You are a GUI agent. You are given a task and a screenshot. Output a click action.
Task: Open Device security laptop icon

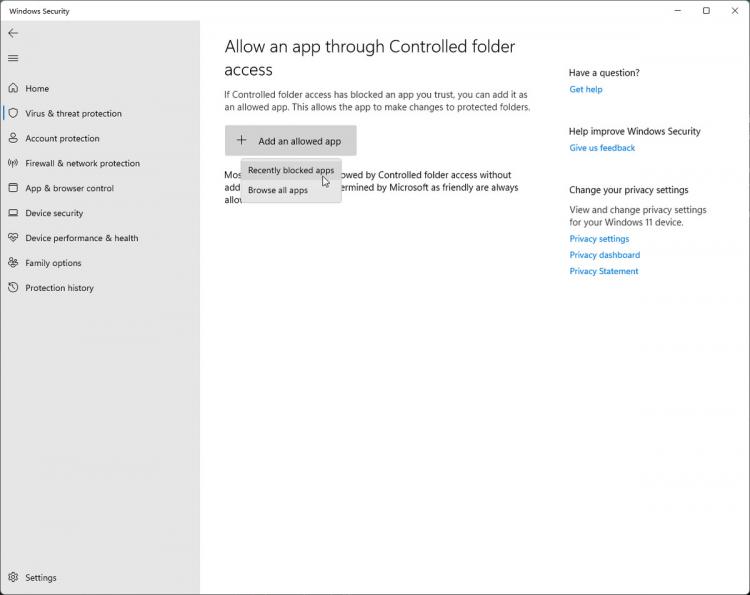(x=13, y=212)
